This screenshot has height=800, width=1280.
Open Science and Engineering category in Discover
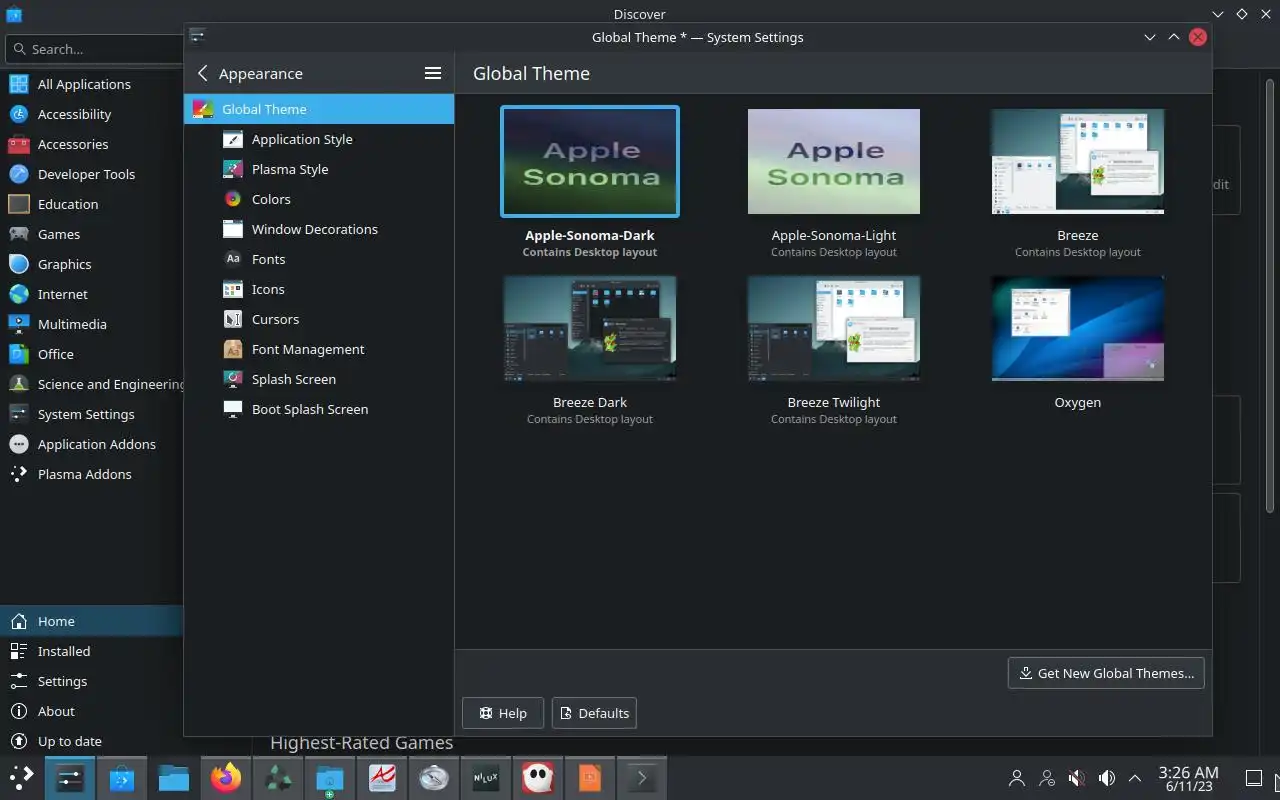(x=92, y=384)
